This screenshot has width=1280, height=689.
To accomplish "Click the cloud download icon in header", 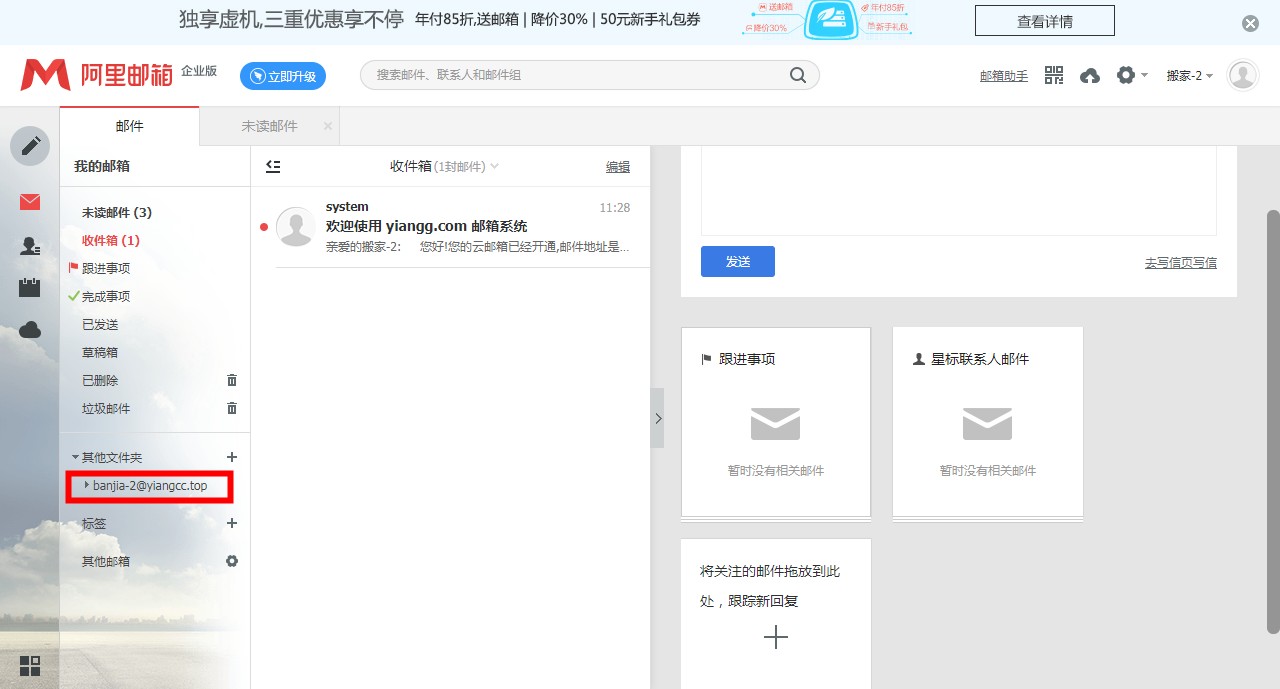I will (x=1090, y=76).
